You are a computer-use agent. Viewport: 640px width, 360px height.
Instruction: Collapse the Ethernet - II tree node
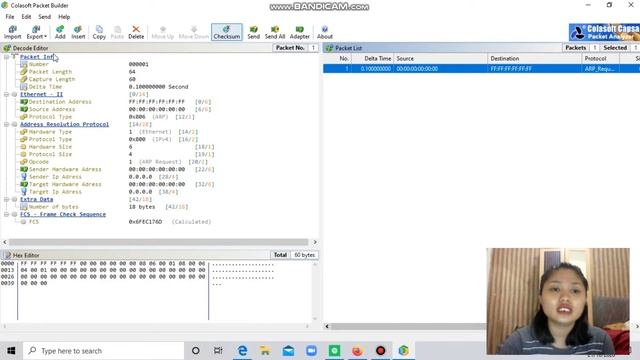(7, 94)
